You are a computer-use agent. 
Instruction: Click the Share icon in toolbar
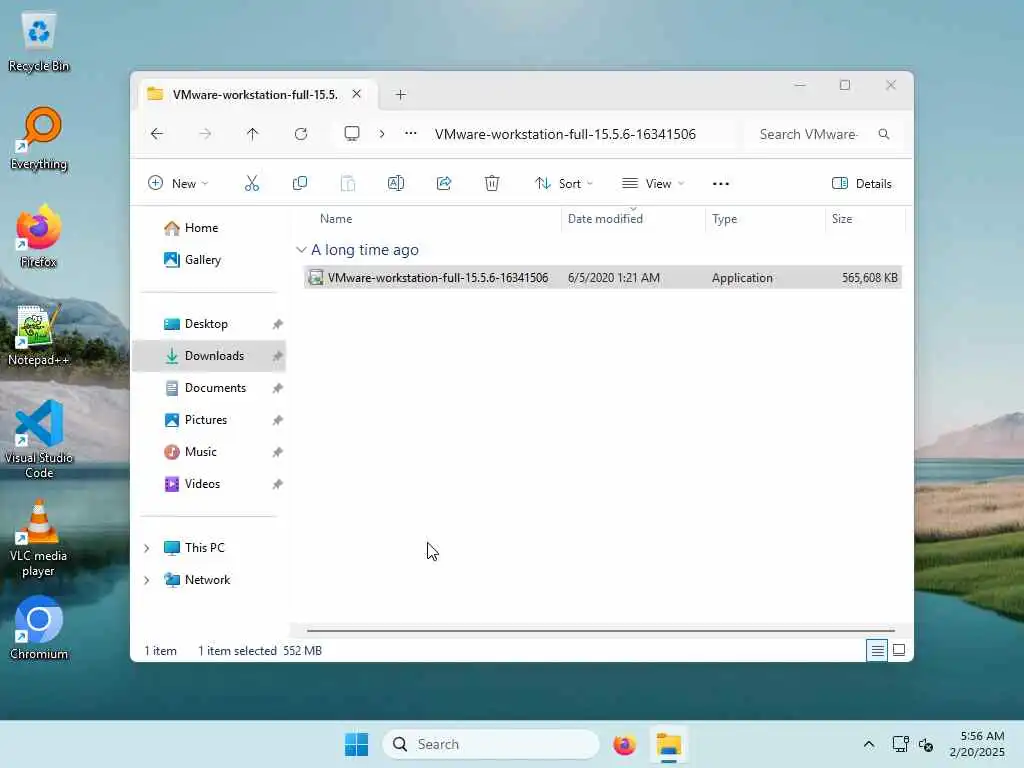[x=444, y=184]
